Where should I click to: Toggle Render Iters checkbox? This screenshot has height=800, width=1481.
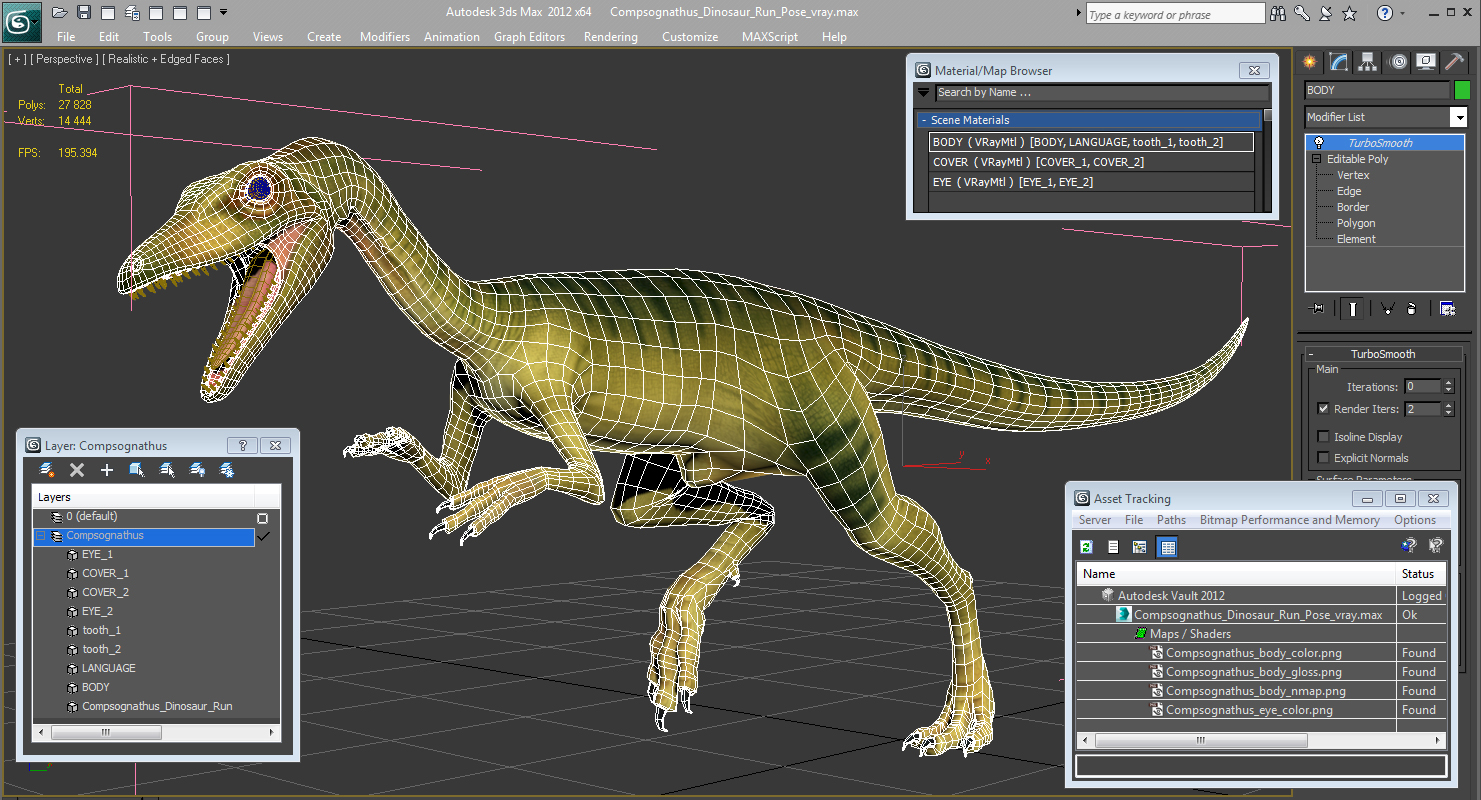1324,409
